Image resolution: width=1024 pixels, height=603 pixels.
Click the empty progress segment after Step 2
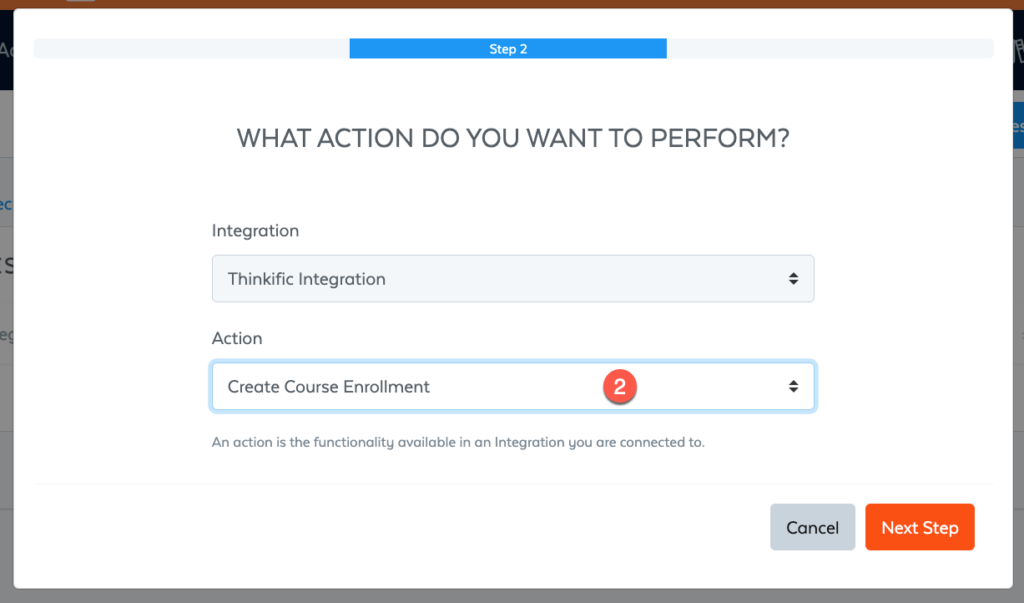click(x=830, y=49)
